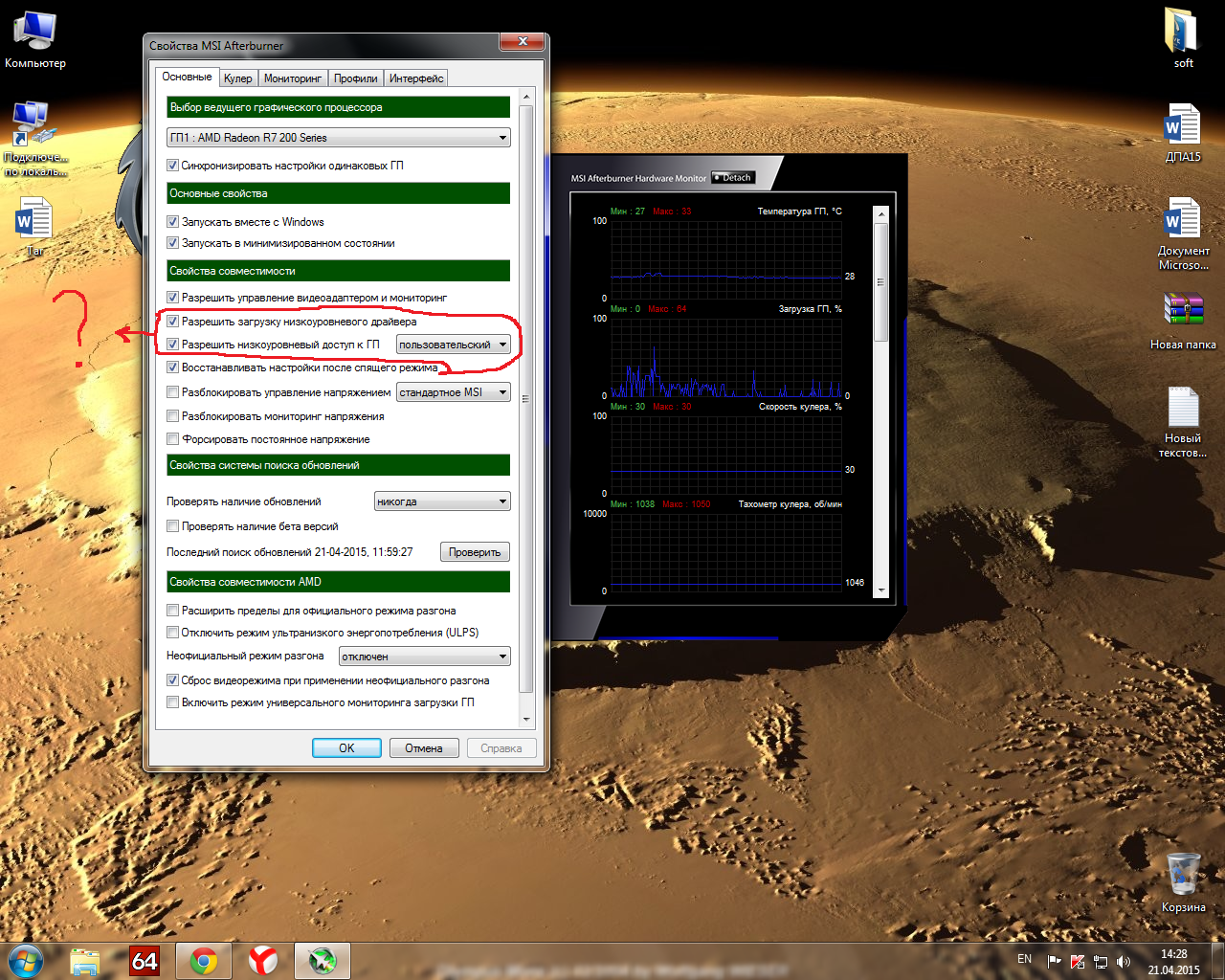Open the network tray icon
Image resolution: width=1225 pixels, height=980 pixels.
[x=1101, y=961]
